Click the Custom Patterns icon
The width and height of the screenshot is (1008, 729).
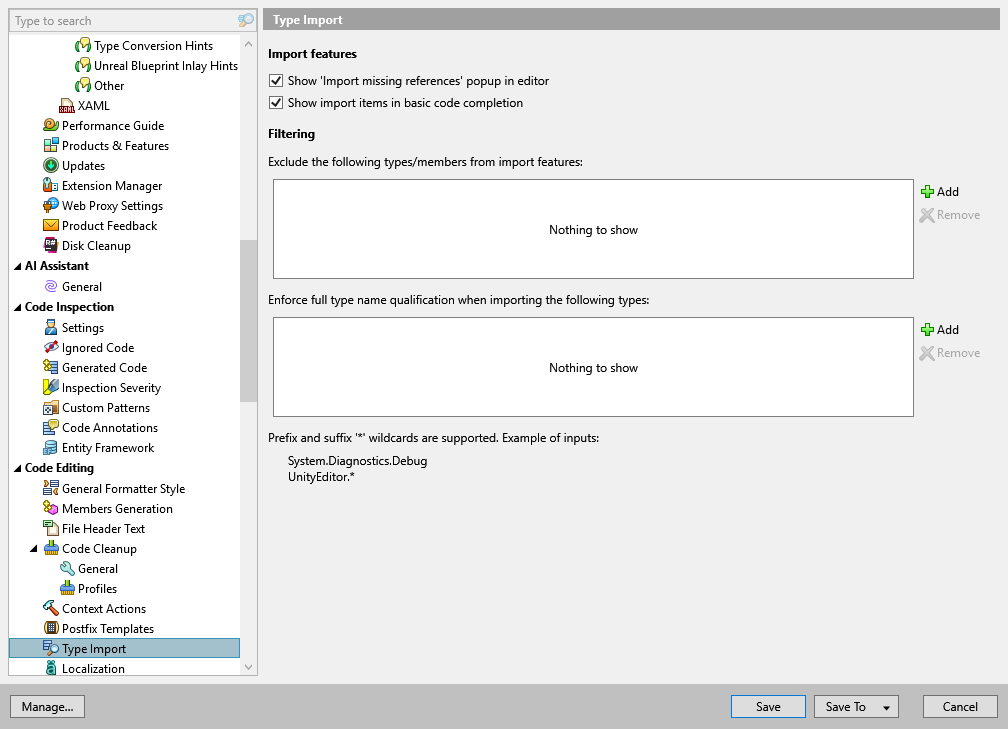tap(51, 408)
